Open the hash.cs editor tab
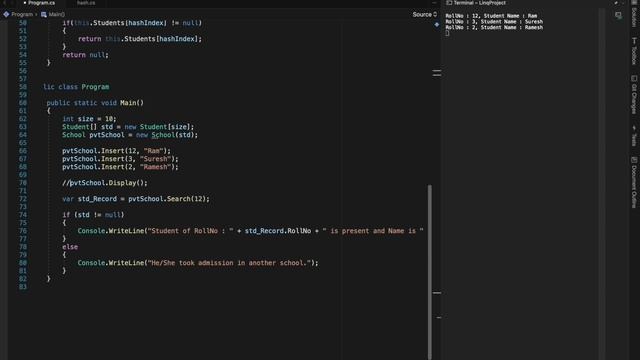The image size is (640, 360). (x=86, y=3)
